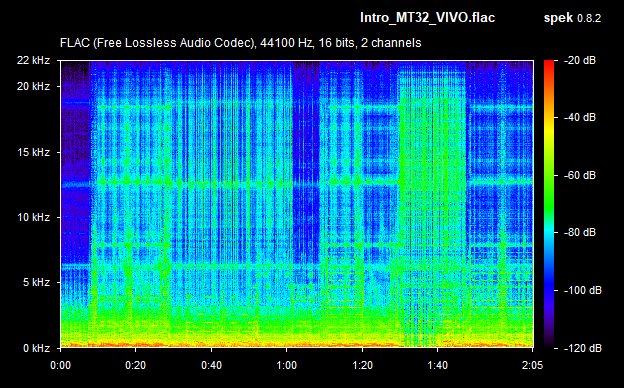This screenshot has height=388, width=624.
Task: Click the 2:05 end time label
Action: (x=532, y=365)
